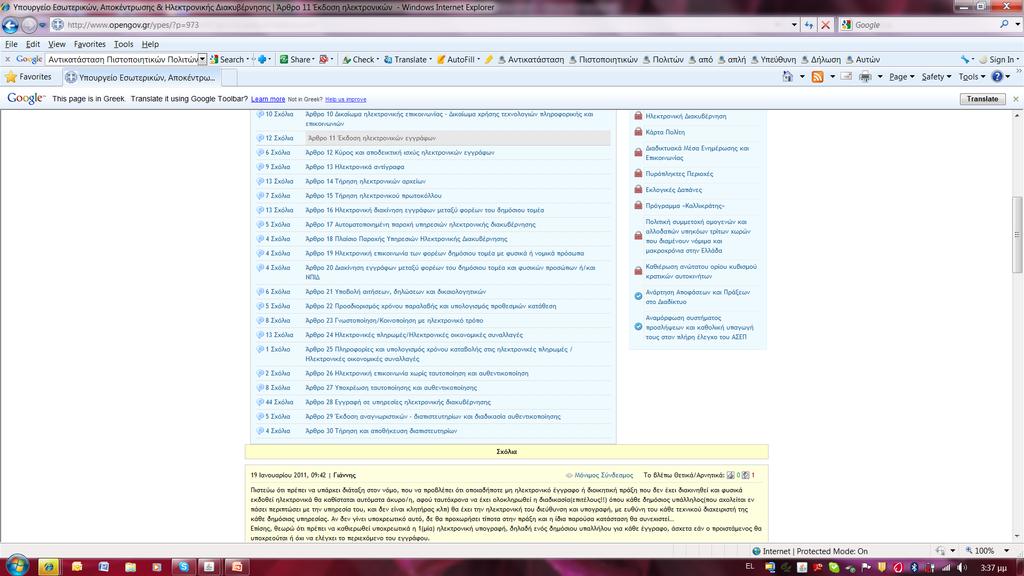Click the Read Mail envelope icon
The height and width of the screenshot is (576, 1024).
pyautogui.click(x=846, y=77)
